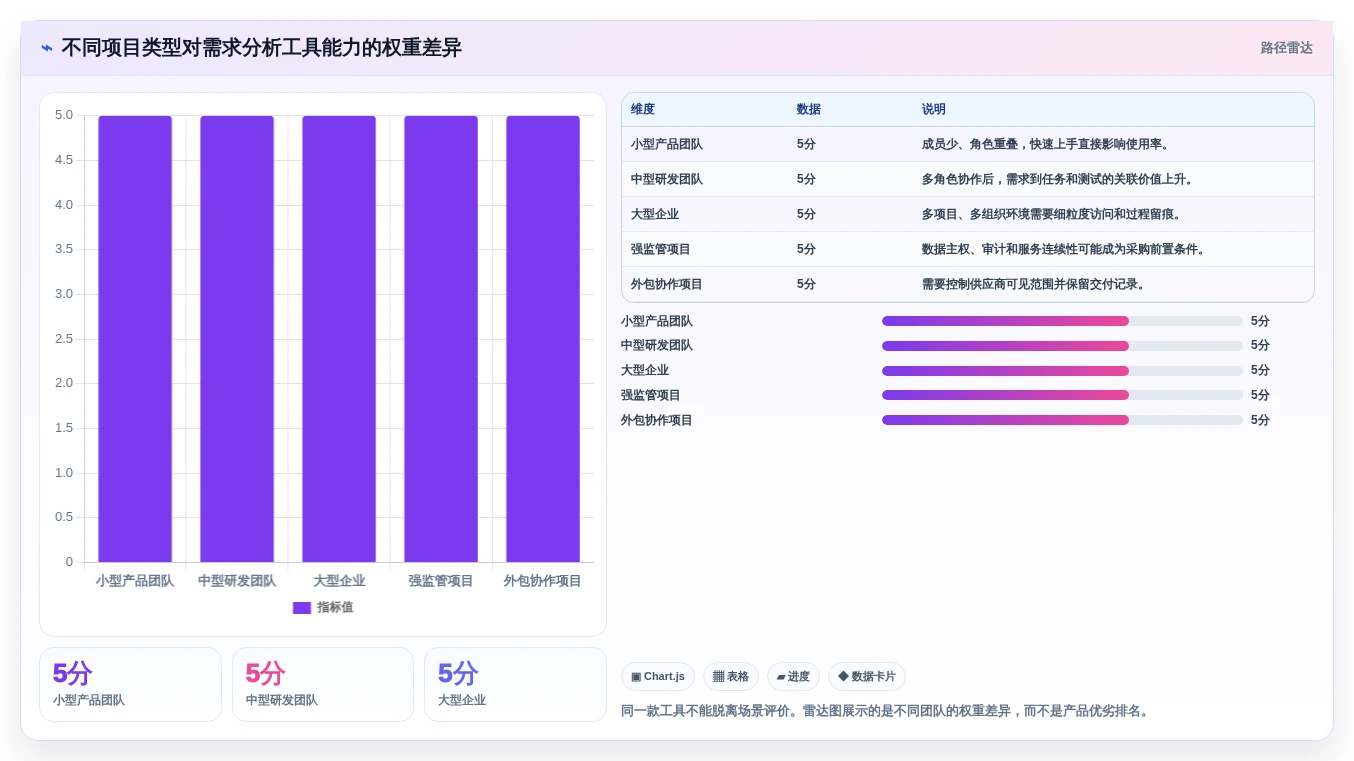Viewport: 1354px width, 761px height.
Task: Click the 5.0 y-axis tick label
Action: pyautogui.click(x=64, y=115)
